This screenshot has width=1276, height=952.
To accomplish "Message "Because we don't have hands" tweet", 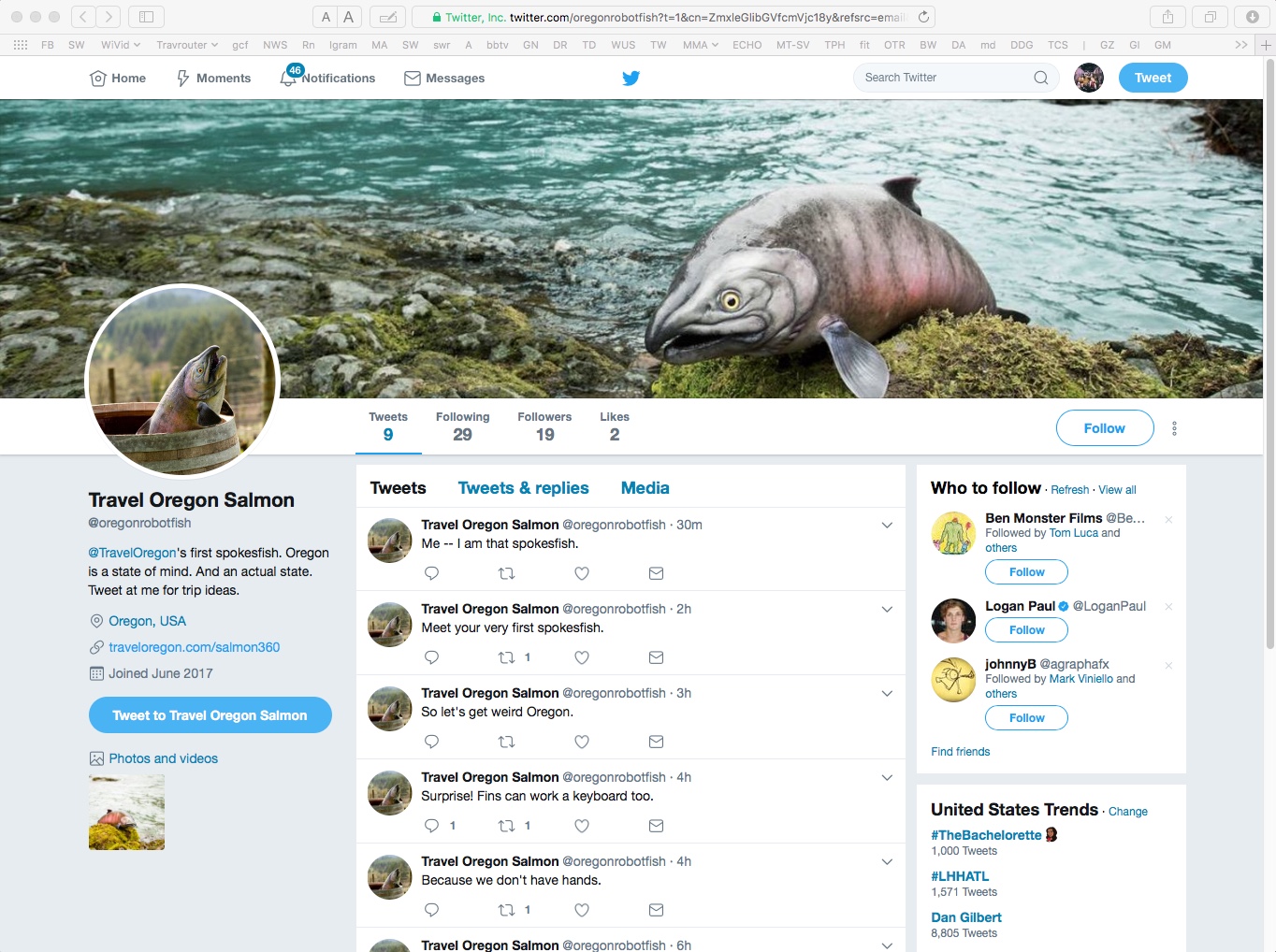I will coord(657,910).
